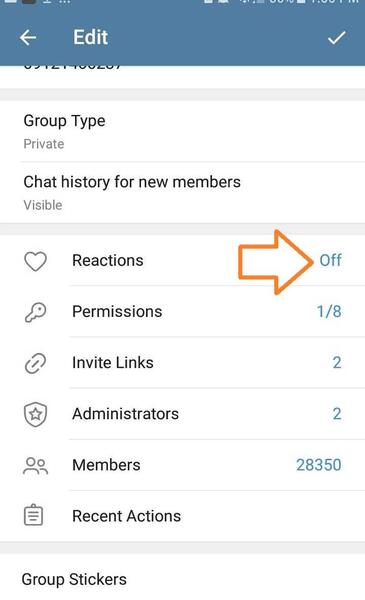Confirm edits with the checkmark icon
The width and height of the screenshot is (365, 600).
click(x=337, y=38)
